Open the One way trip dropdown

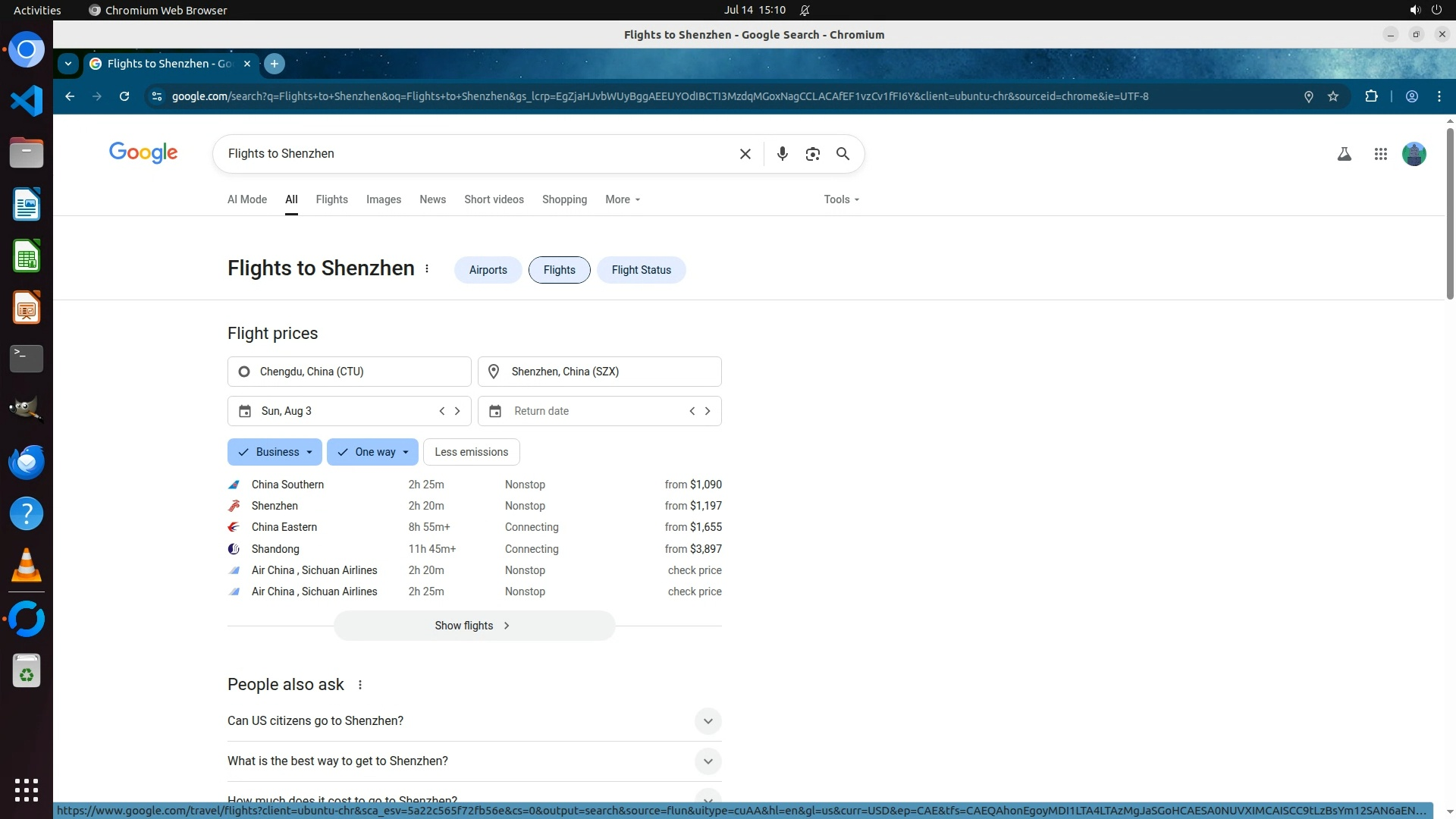(x=372, y=452)
